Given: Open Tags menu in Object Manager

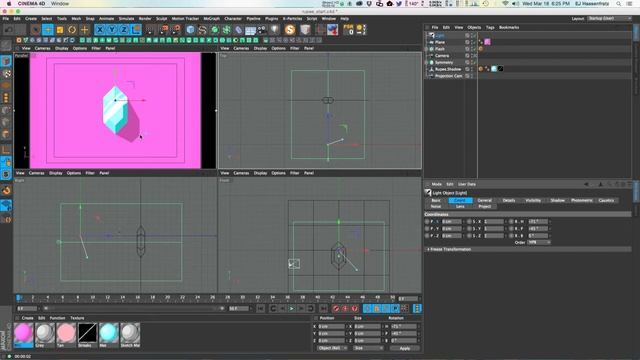Looking at the screenshot, I should [x=490, y=27].
